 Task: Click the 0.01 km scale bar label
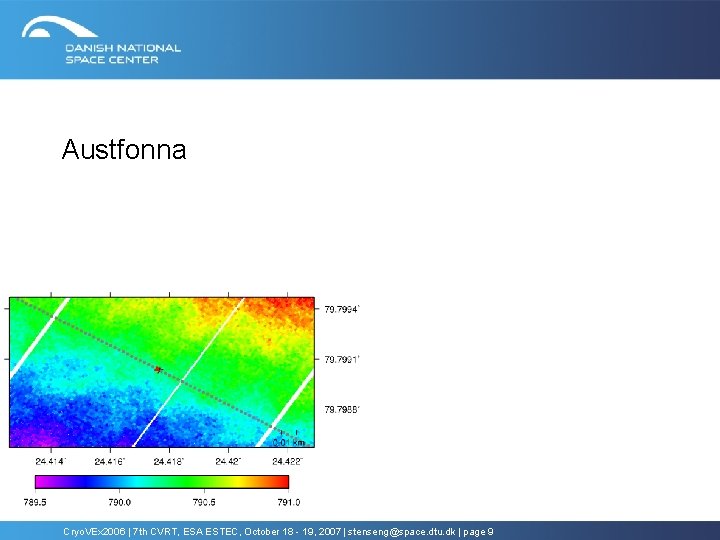click(289, 443)
